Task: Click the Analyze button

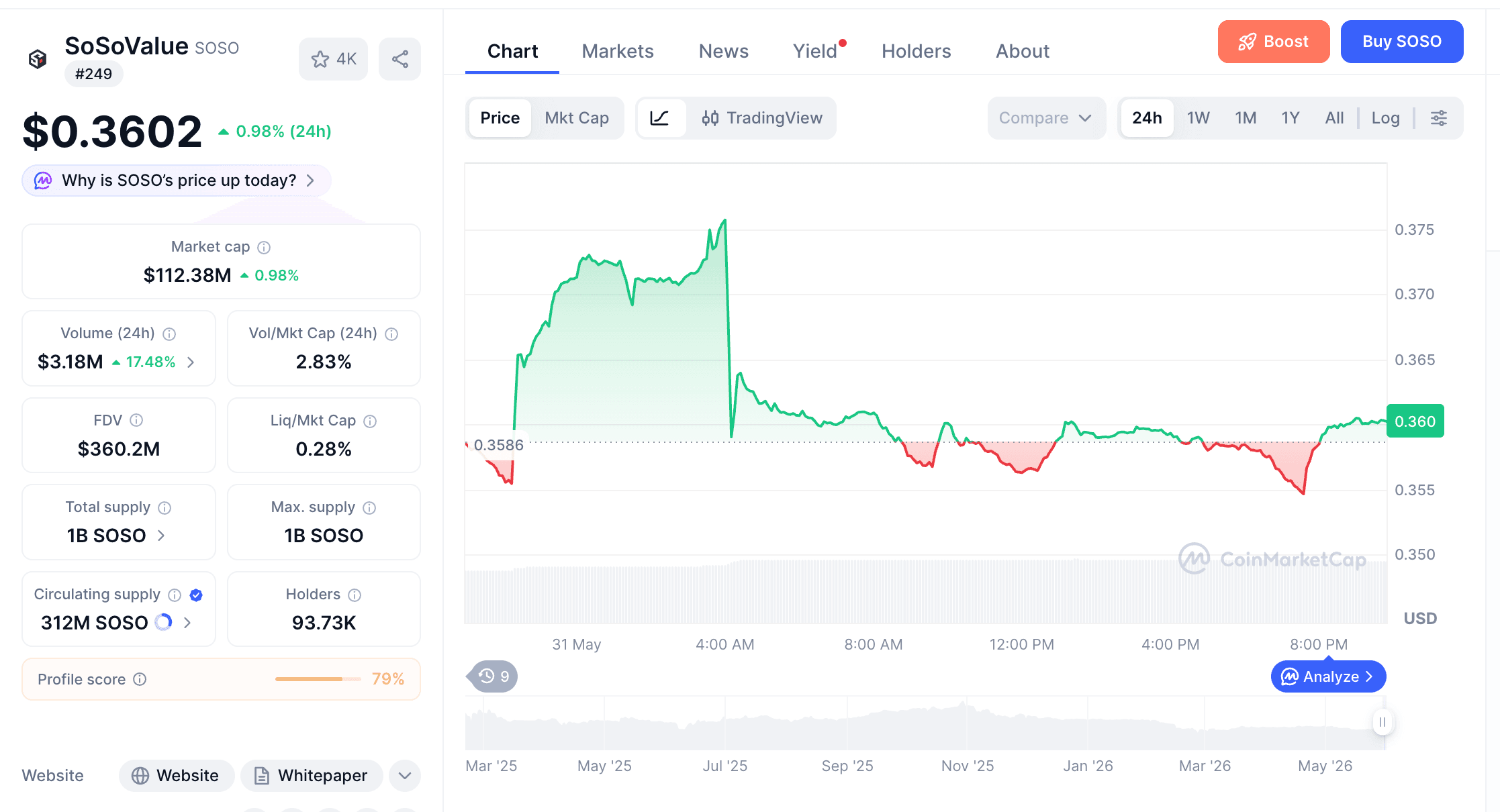Action: pos(1328,676)
